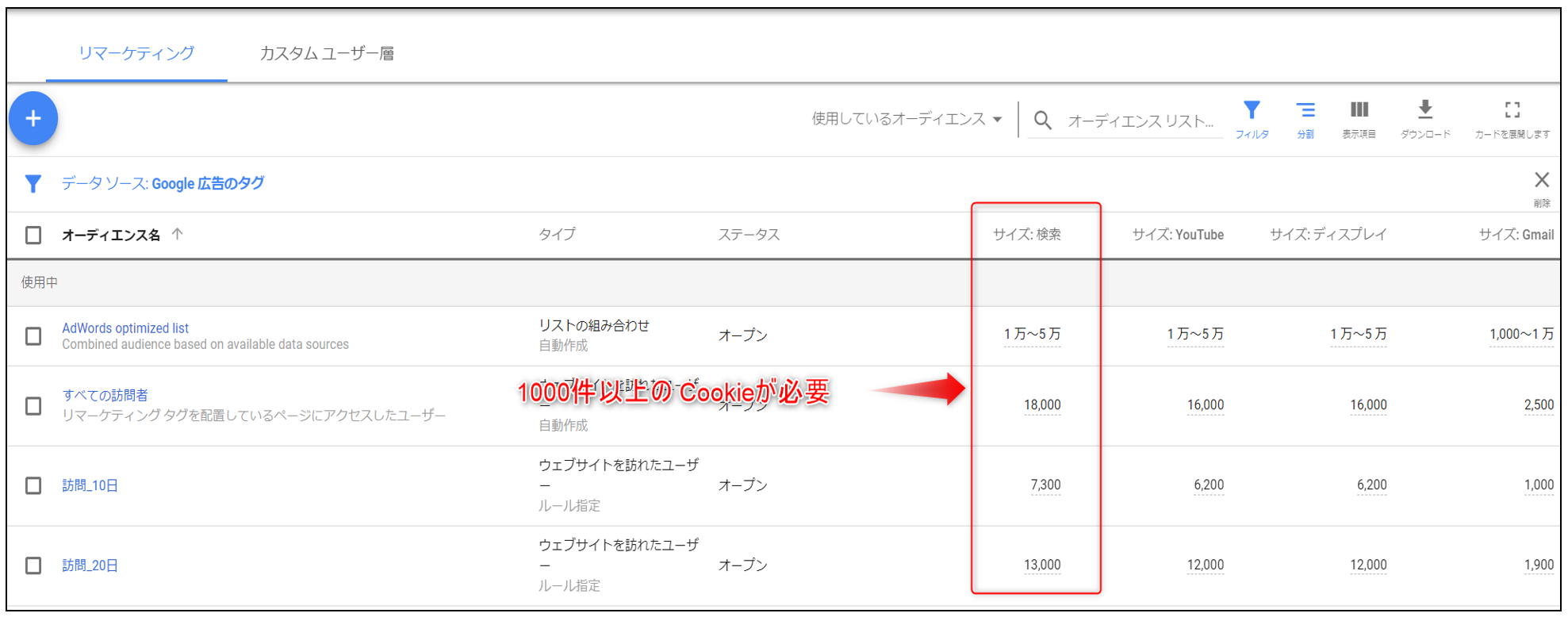This screenshot has height=617, width=1568.
Task: Click the サイズ: Gmail column header
Action: pyautogui.click(x=1516, y=235)
